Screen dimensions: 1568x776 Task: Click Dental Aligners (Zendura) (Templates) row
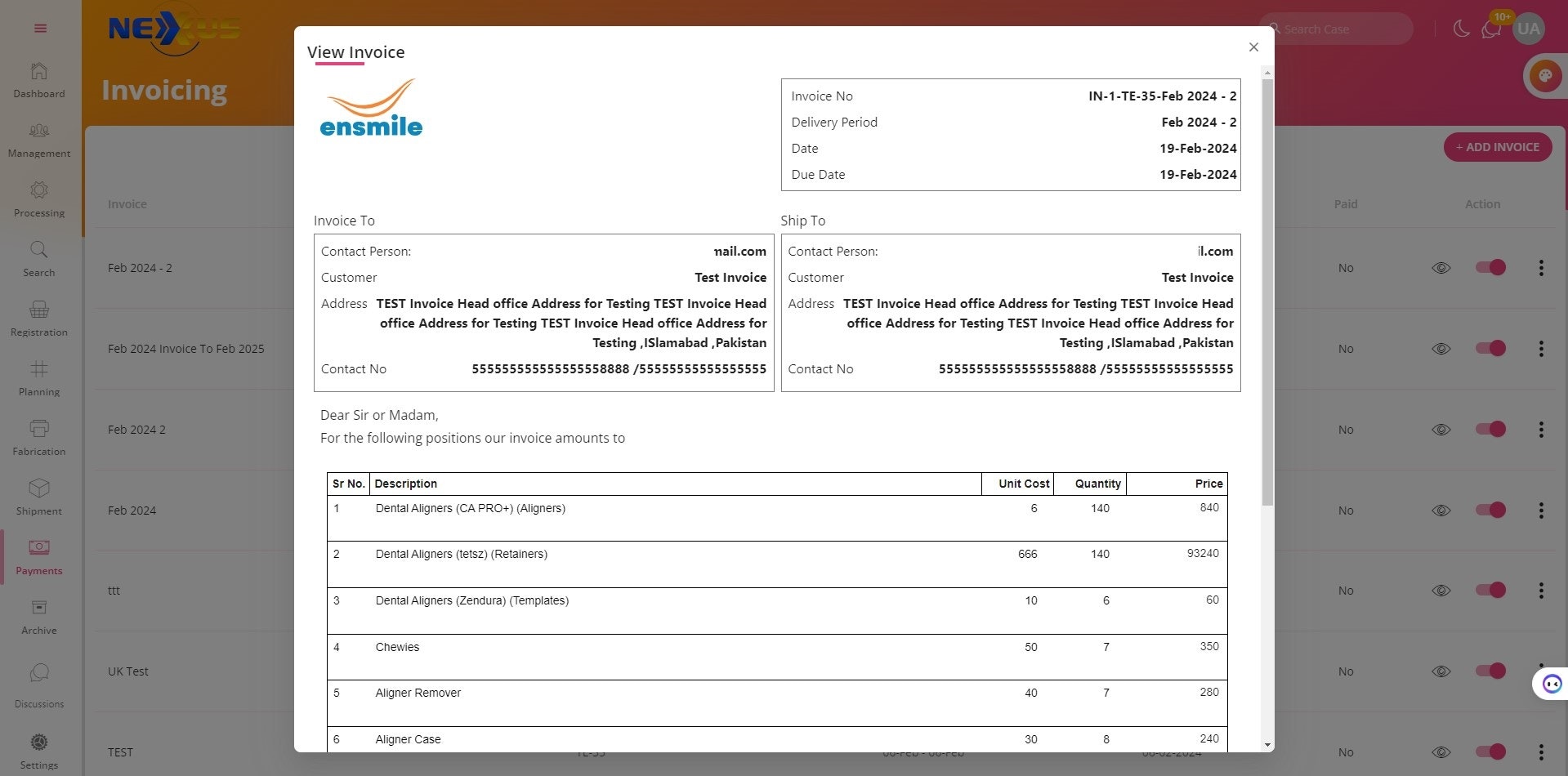[777, 611]
